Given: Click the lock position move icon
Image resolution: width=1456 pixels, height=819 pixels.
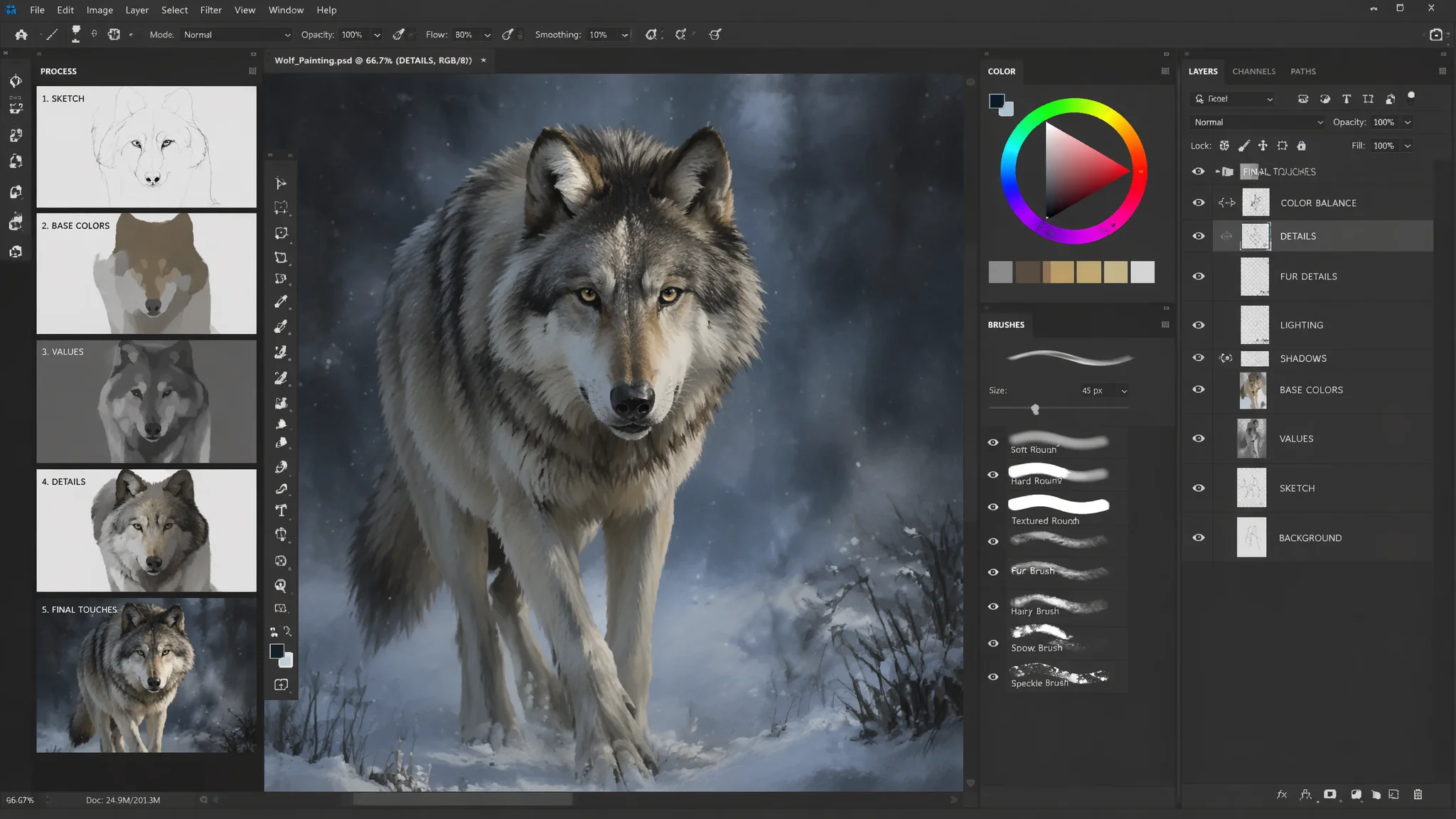Looking at the screenshot, I should [1263, 146].
